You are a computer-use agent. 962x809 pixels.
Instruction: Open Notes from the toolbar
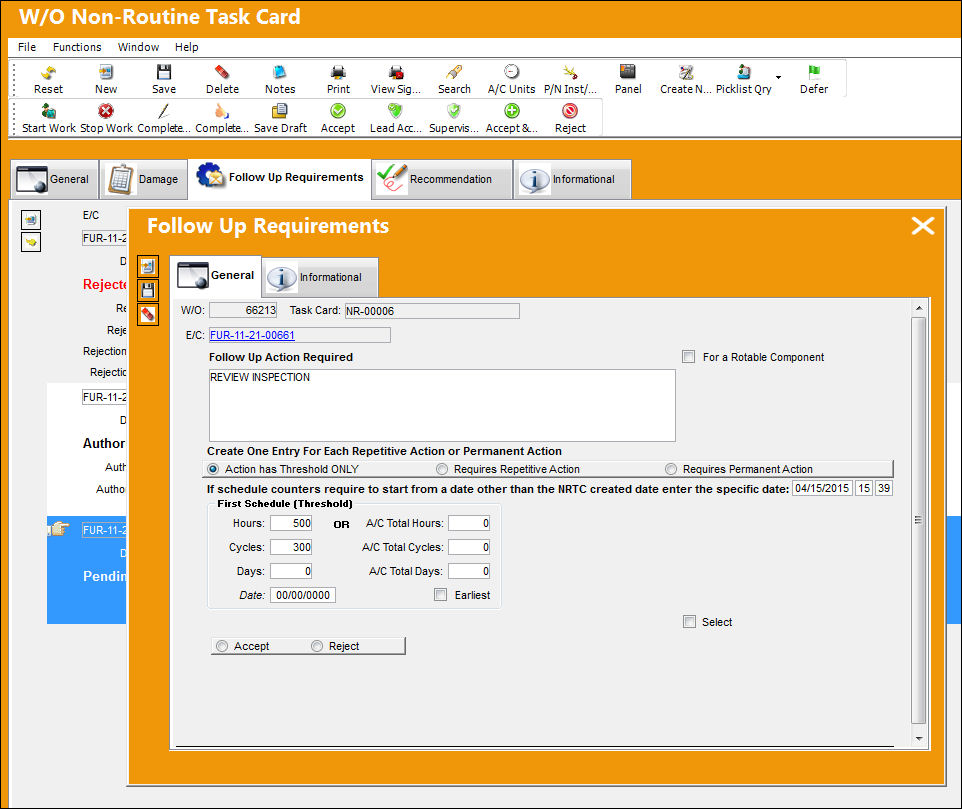pos(280,73)
